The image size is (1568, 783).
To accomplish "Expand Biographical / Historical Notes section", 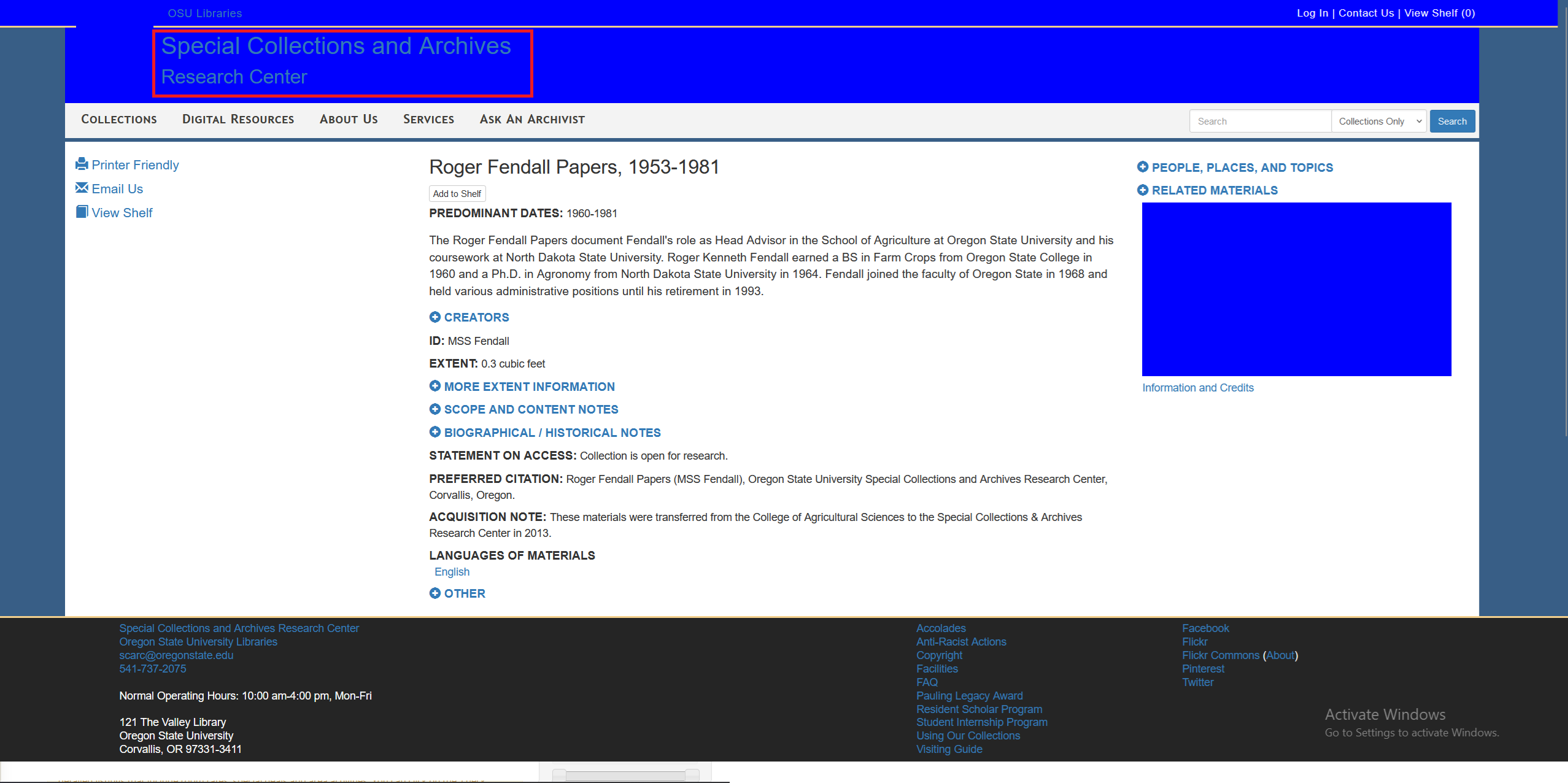I will tap(552, 433).
